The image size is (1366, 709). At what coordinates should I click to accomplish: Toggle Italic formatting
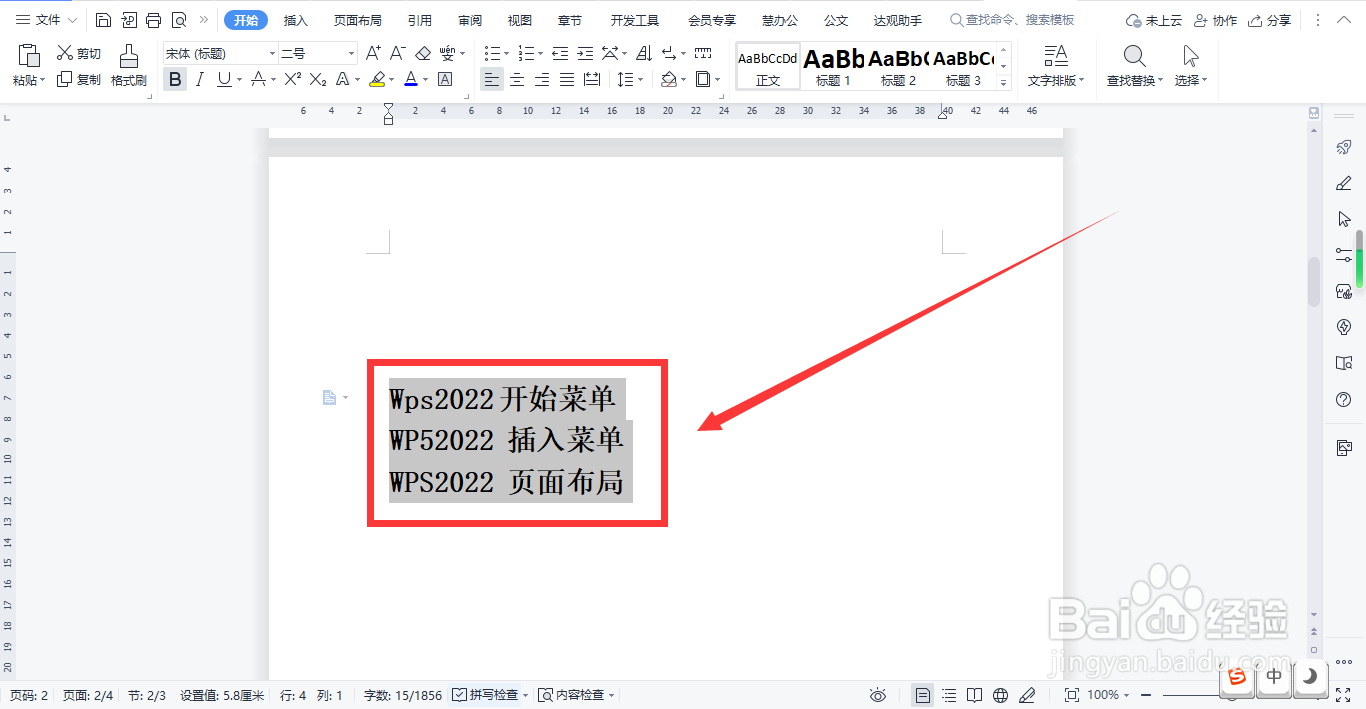200,79
